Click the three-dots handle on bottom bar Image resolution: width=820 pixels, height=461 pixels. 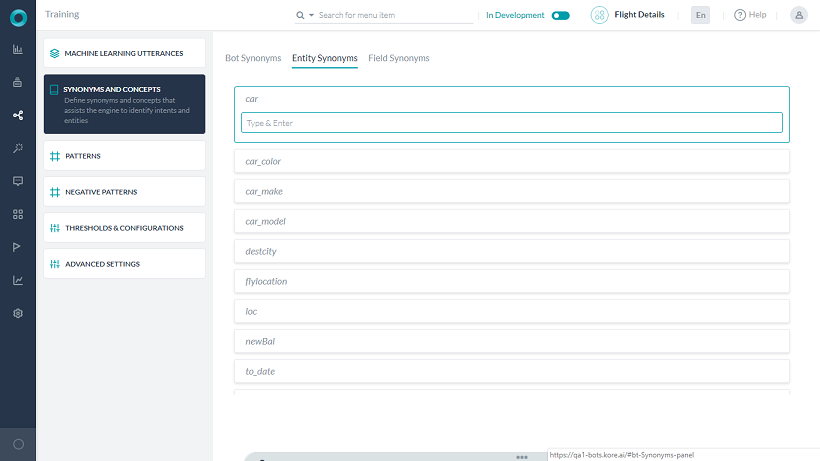point(521,457)
